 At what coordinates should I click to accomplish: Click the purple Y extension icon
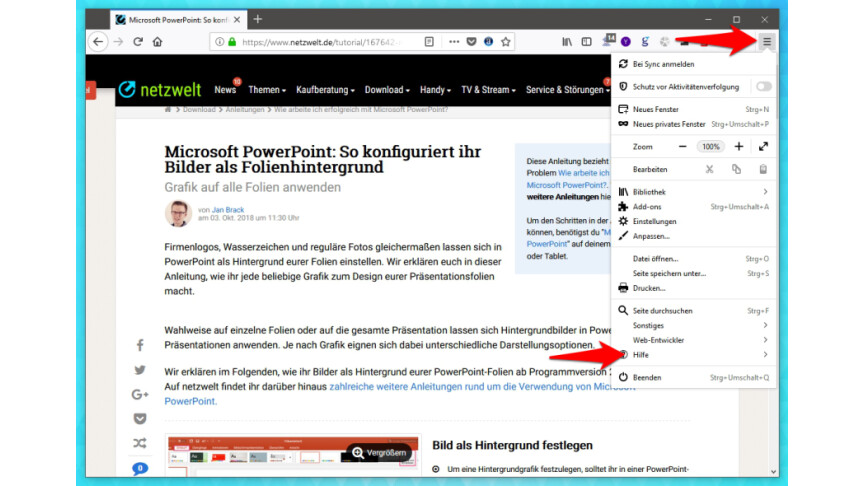pos(625,42)
